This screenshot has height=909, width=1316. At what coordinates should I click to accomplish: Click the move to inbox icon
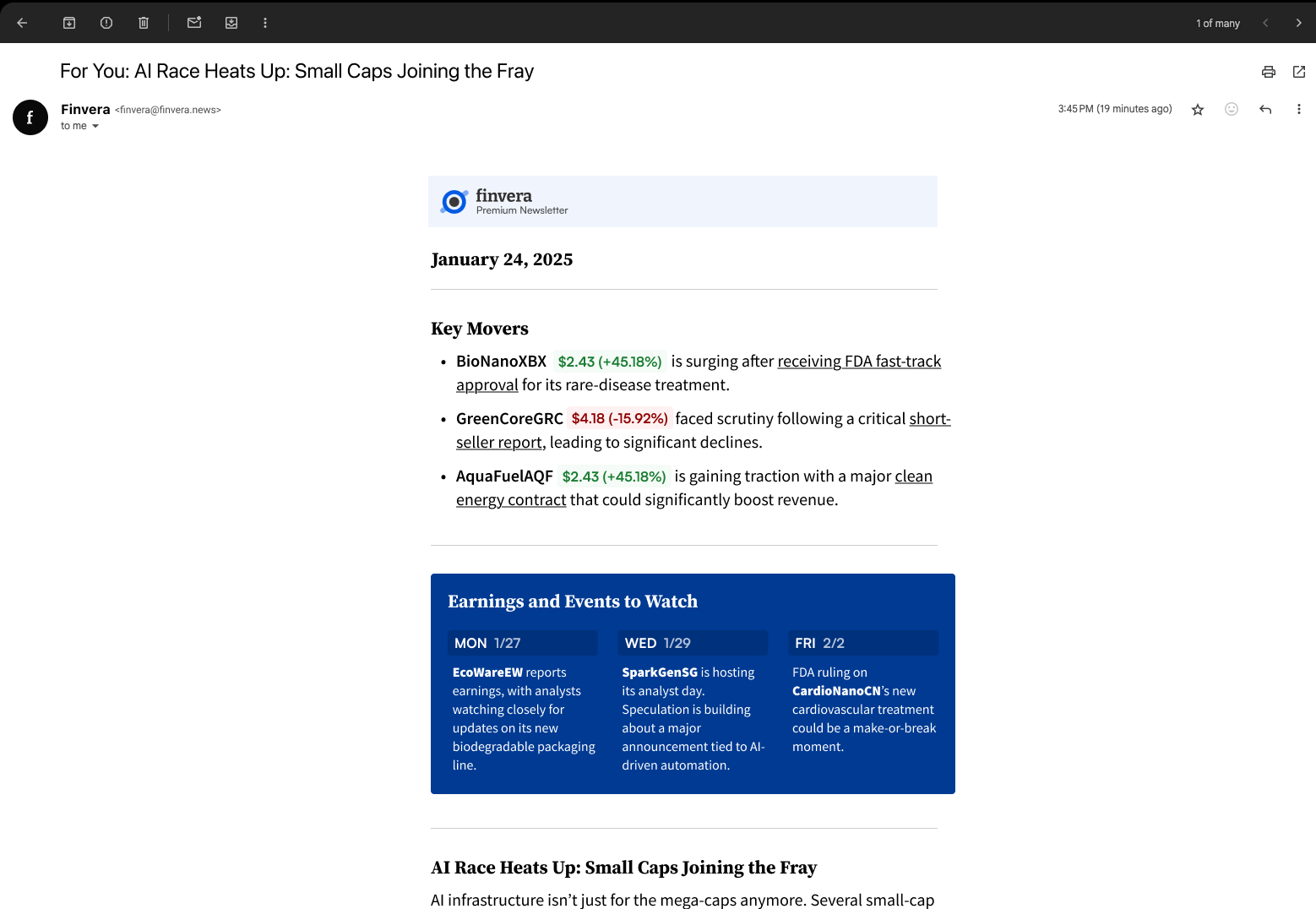[x=231, y=23]
